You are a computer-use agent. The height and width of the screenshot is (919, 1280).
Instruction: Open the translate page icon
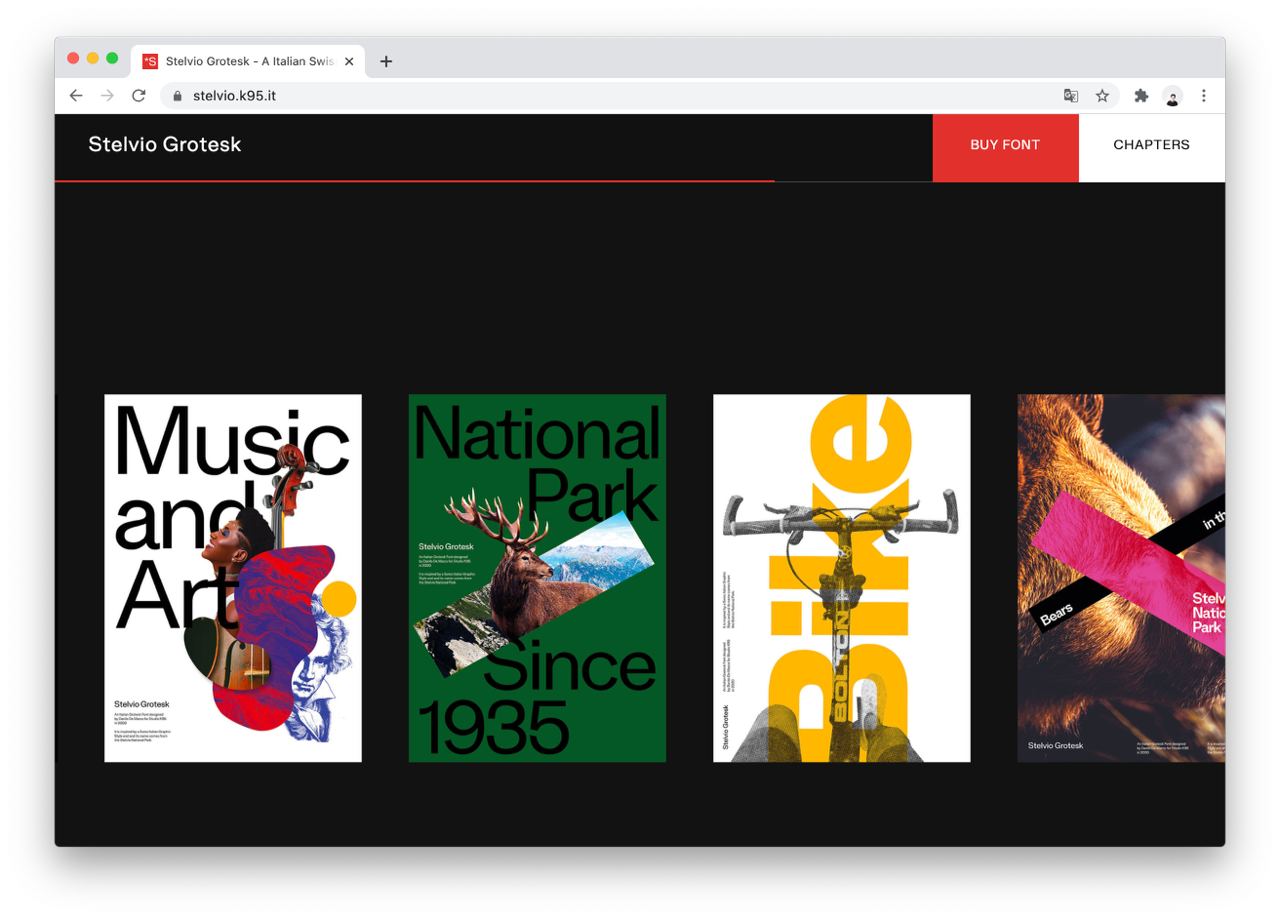click(1071, 96)
